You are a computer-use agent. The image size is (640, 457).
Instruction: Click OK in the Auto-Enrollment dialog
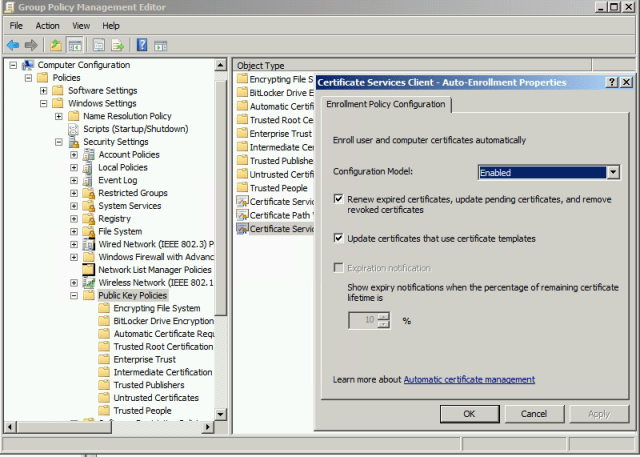[469, 414]
